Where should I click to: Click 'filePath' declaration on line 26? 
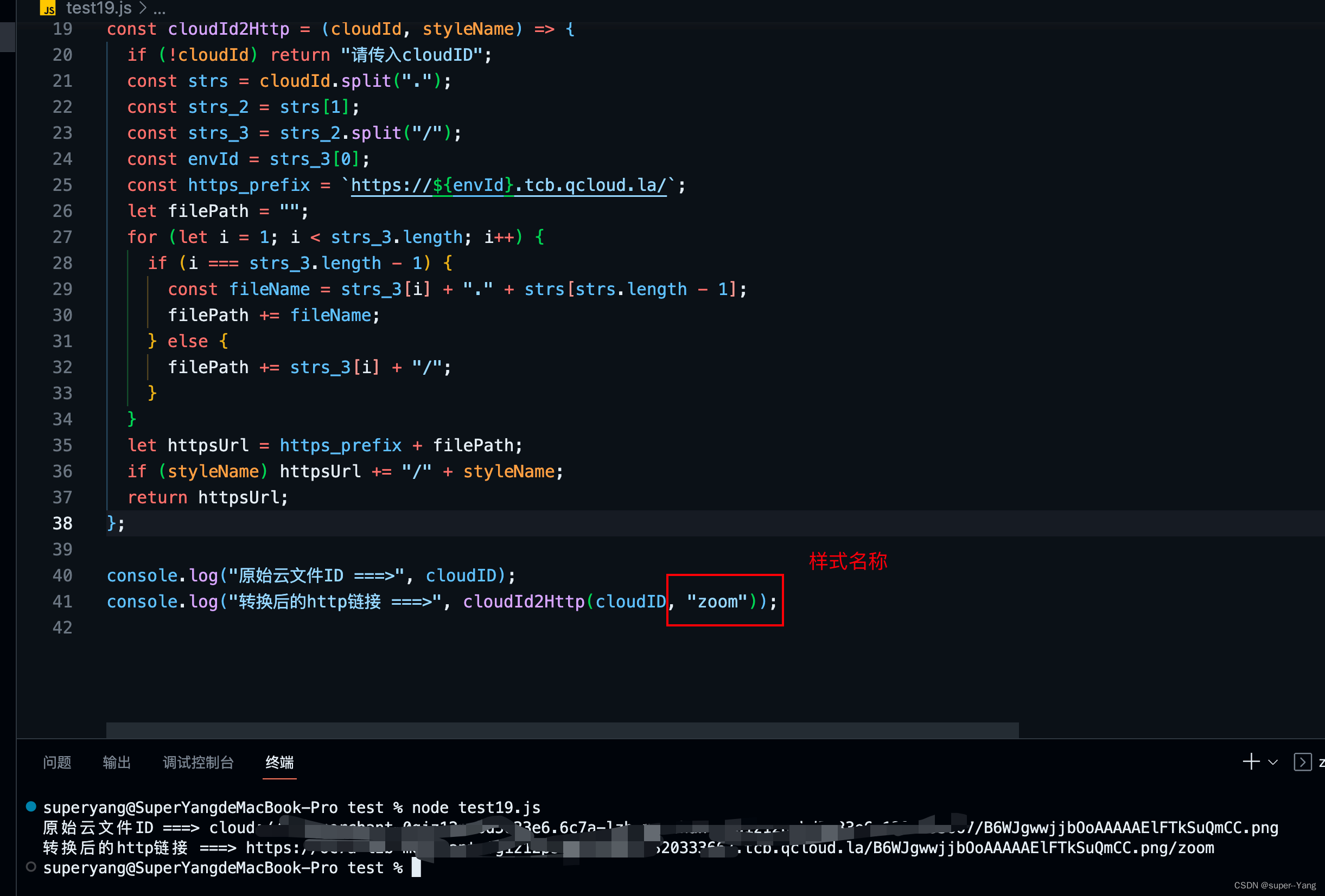pos(208,212)
